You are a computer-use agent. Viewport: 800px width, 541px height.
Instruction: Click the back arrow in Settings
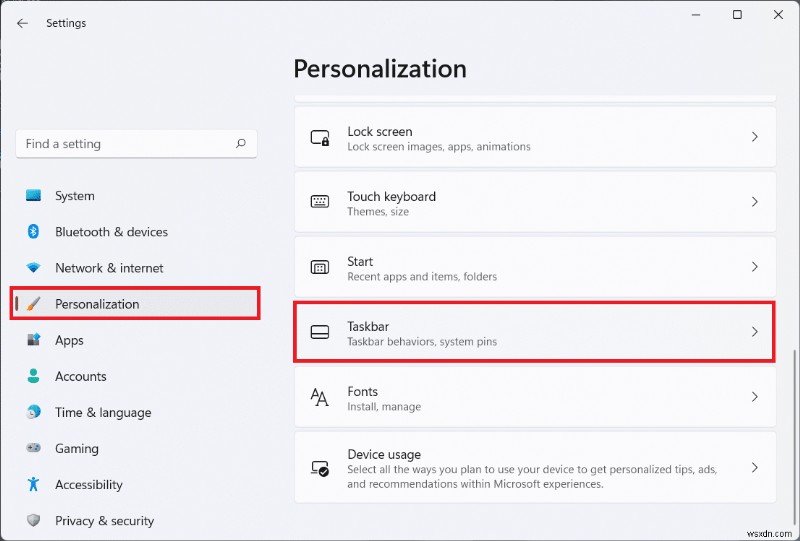22,23
